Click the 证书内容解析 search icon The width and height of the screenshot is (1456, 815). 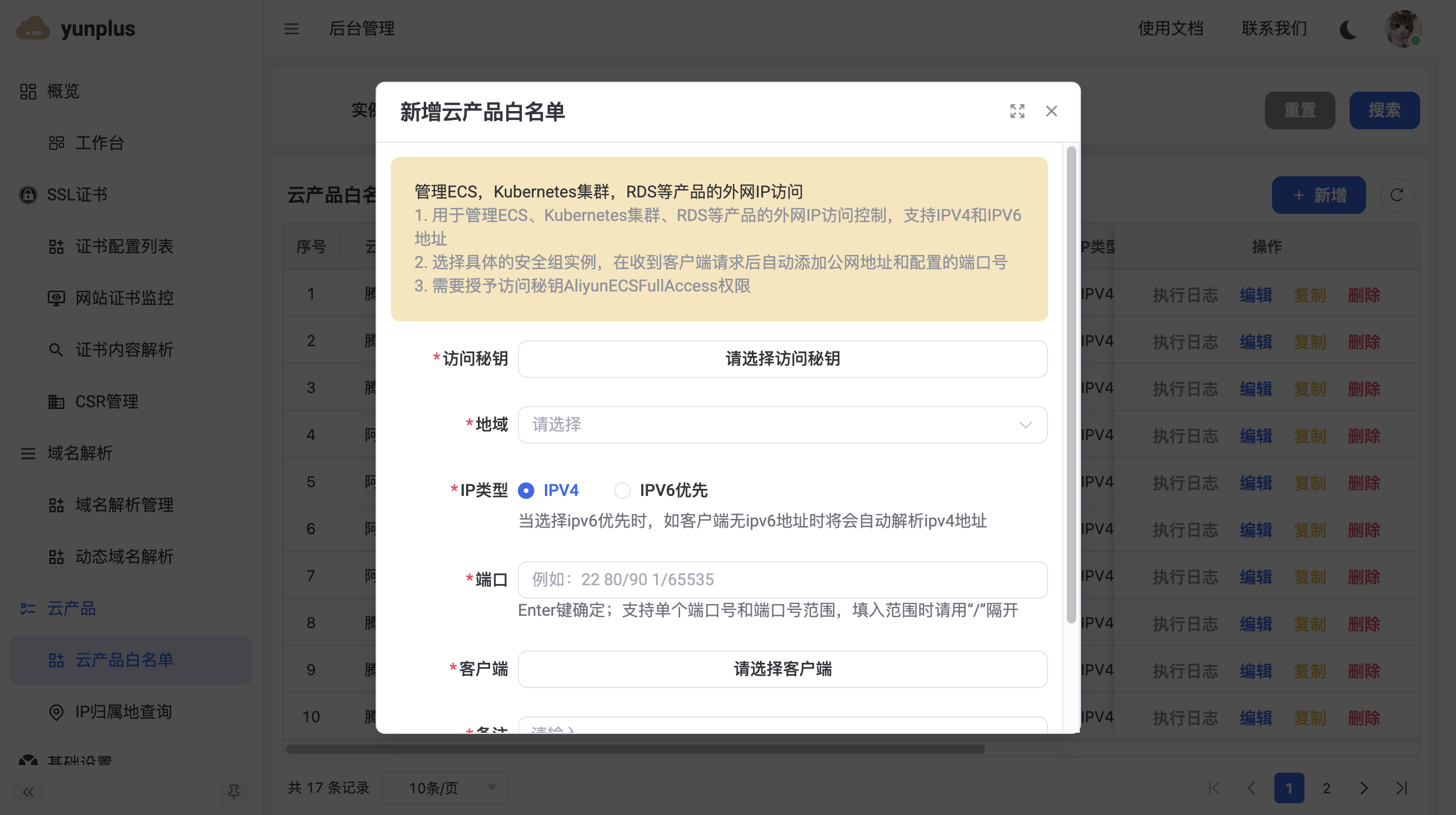coord(56,350)
